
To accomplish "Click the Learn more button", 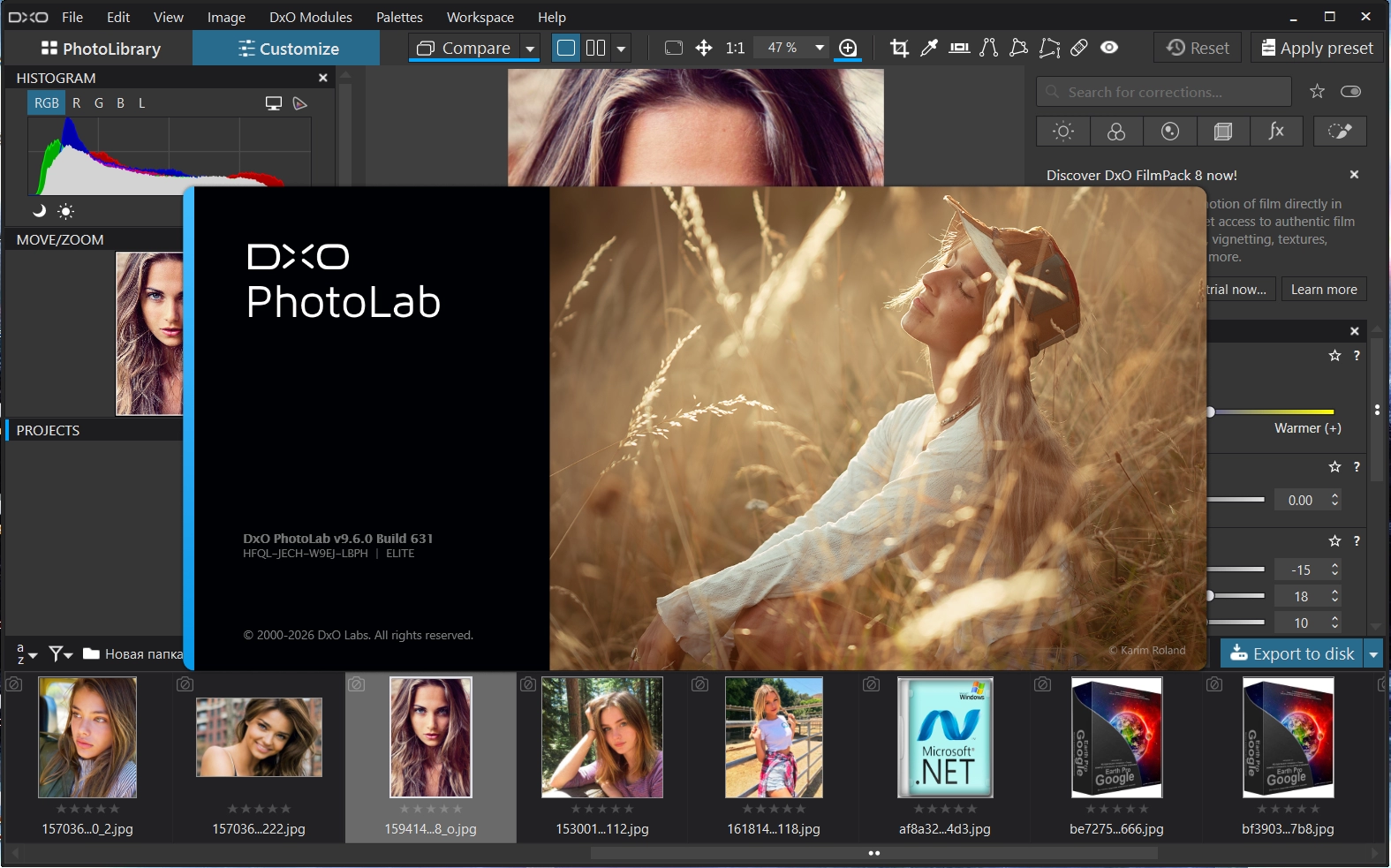I will pos(1323,290).
